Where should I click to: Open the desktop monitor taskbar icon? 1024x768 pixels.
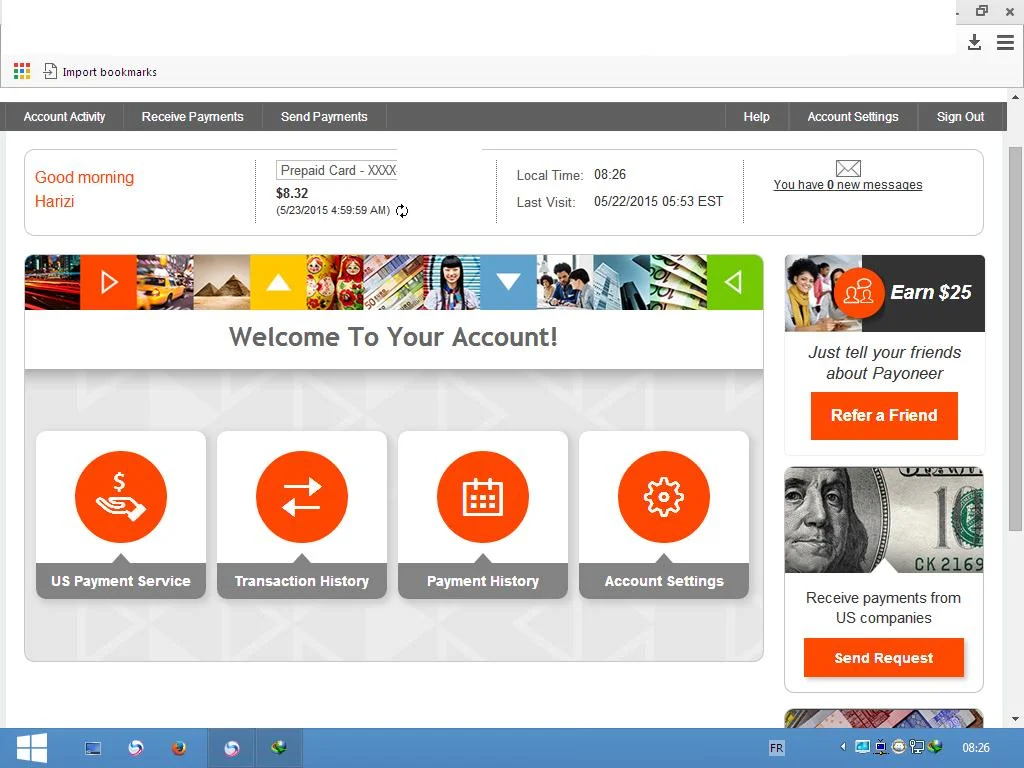click(93, 748)
